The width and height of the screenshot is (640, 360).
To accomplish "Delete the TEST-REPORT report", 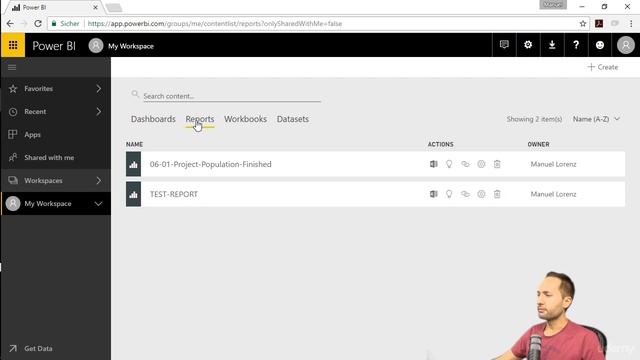I will pos(497,194).
